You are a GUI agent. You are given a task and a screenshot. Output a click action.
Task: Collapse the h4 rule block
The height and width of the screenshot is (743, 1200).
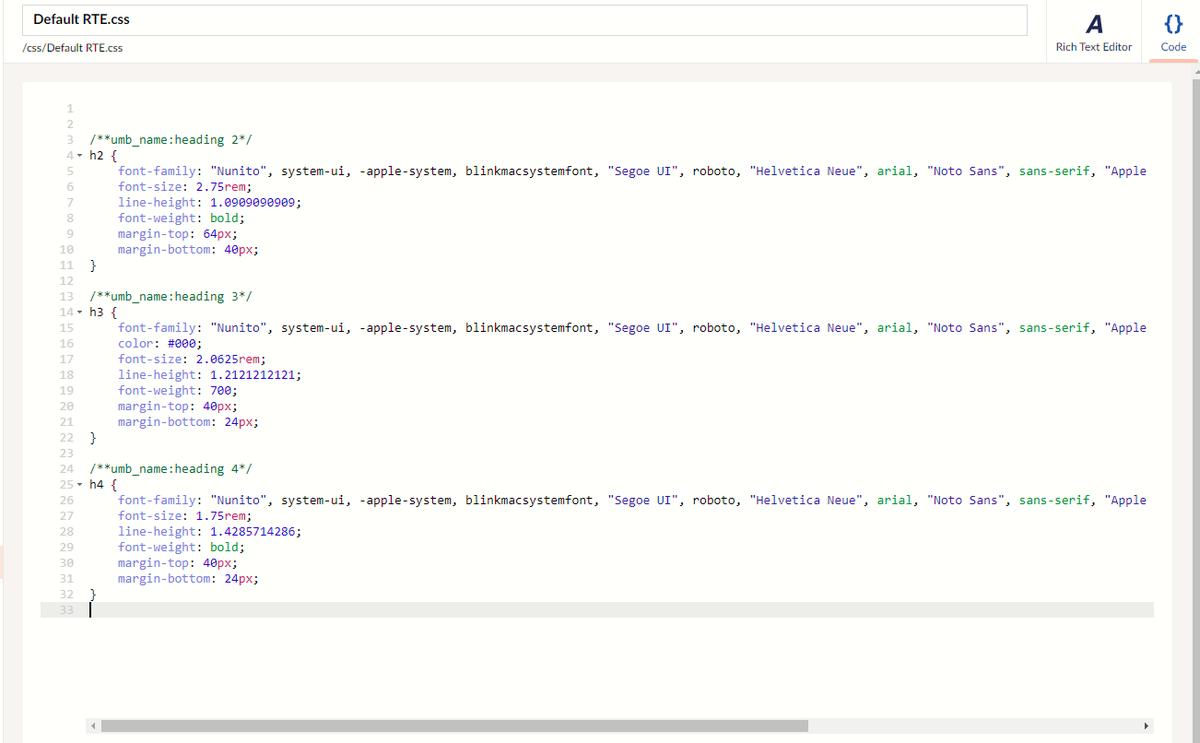pos(78,484)
